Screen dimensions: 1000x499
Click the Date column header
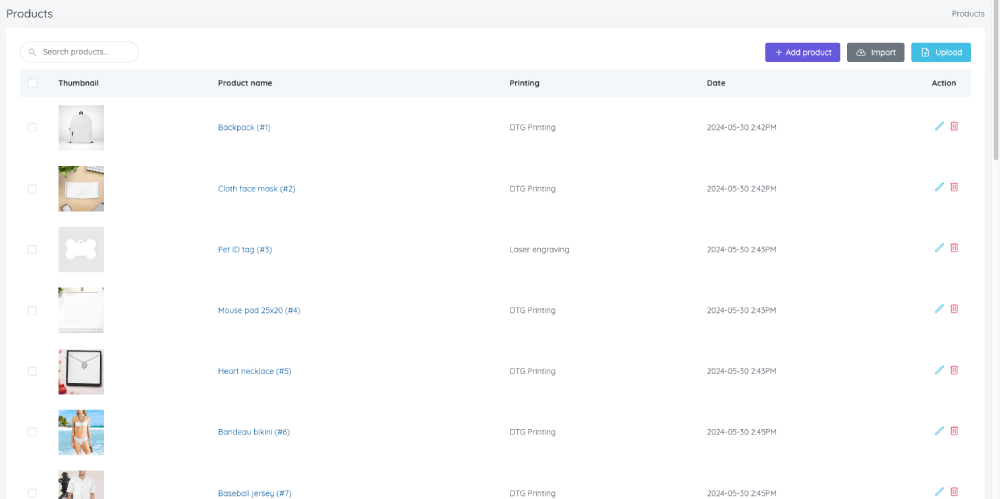coord(716,83)
